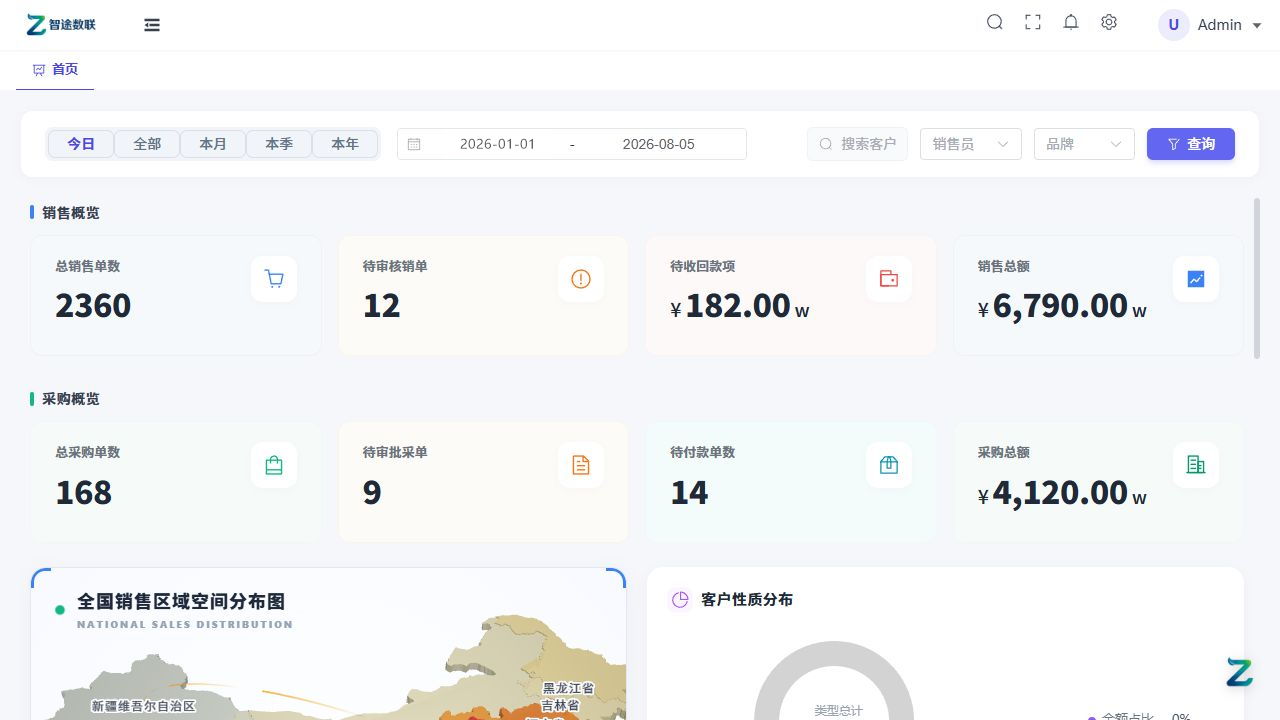The image size is (1280, 720).
Task: Open the search magnifier in header
Action: coord(995,22)
